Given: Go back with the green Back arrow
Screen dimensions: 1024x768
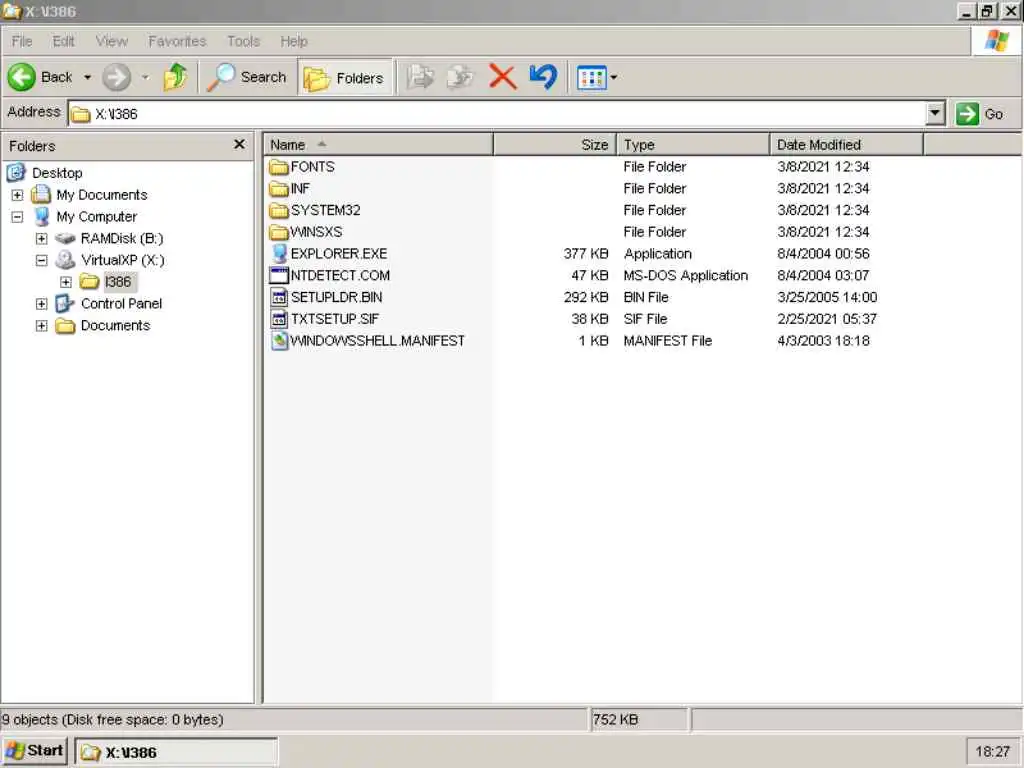Looking at the screenshot, I should [x=22, y=77].
